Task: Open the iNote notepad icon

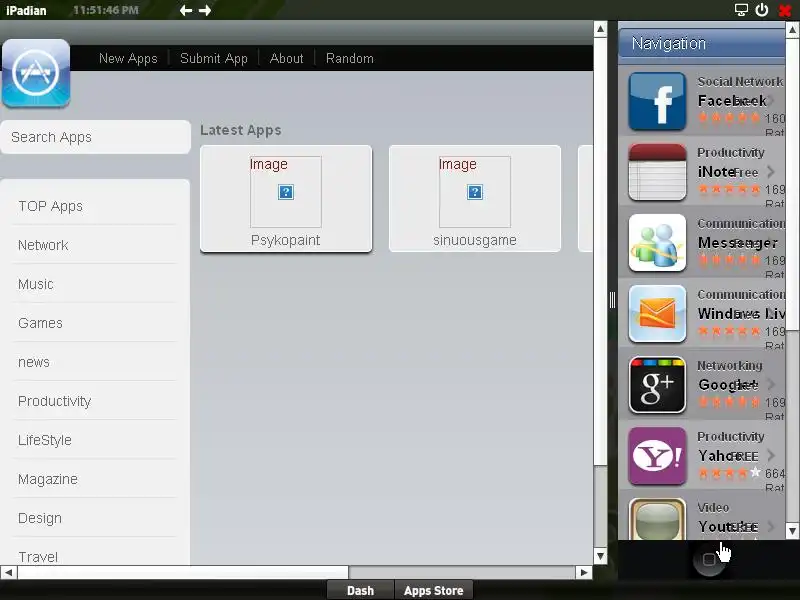Action: point(657,172)
